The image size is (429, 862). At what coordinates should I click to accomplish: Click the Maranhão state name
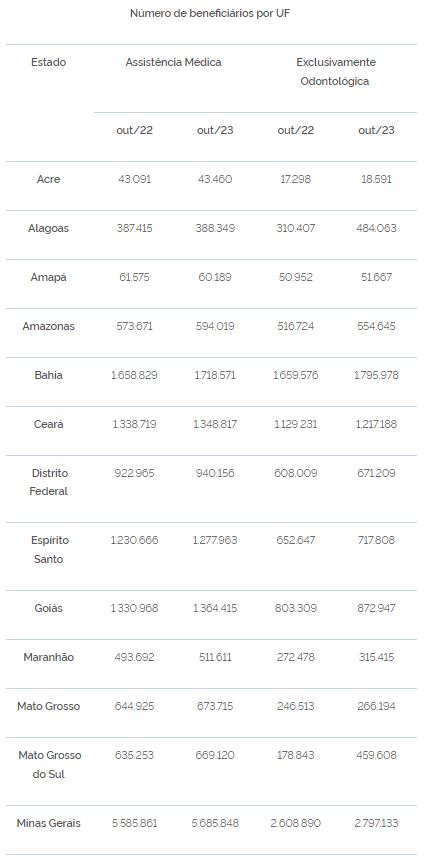(48, 657)
